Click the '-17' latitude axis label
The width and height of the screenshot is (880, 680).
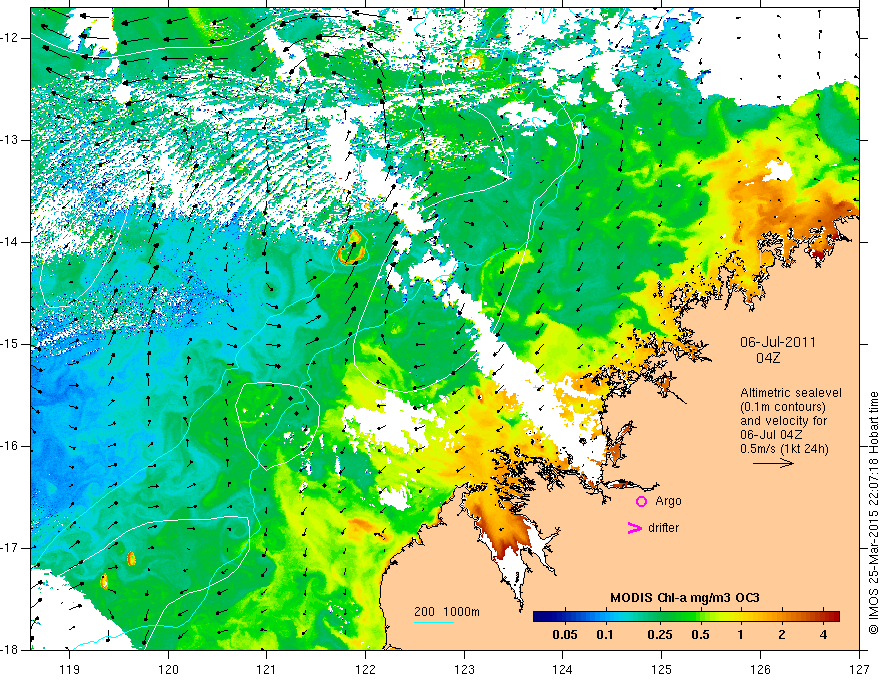click(11, 548)
